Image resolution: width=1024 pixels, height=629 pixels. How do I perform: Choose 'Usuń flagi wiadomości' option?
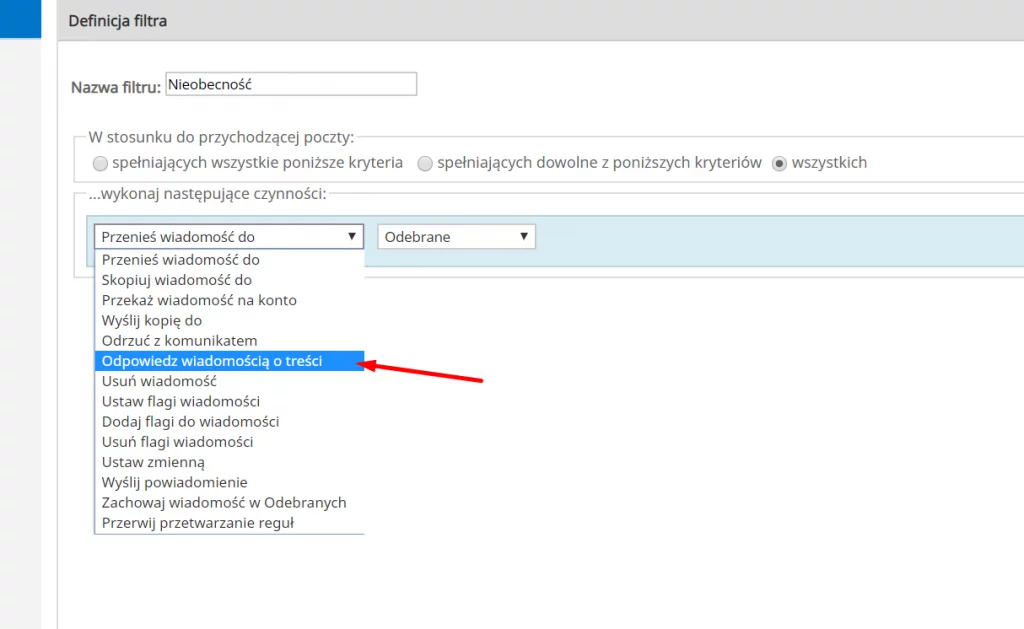point(229,442)
